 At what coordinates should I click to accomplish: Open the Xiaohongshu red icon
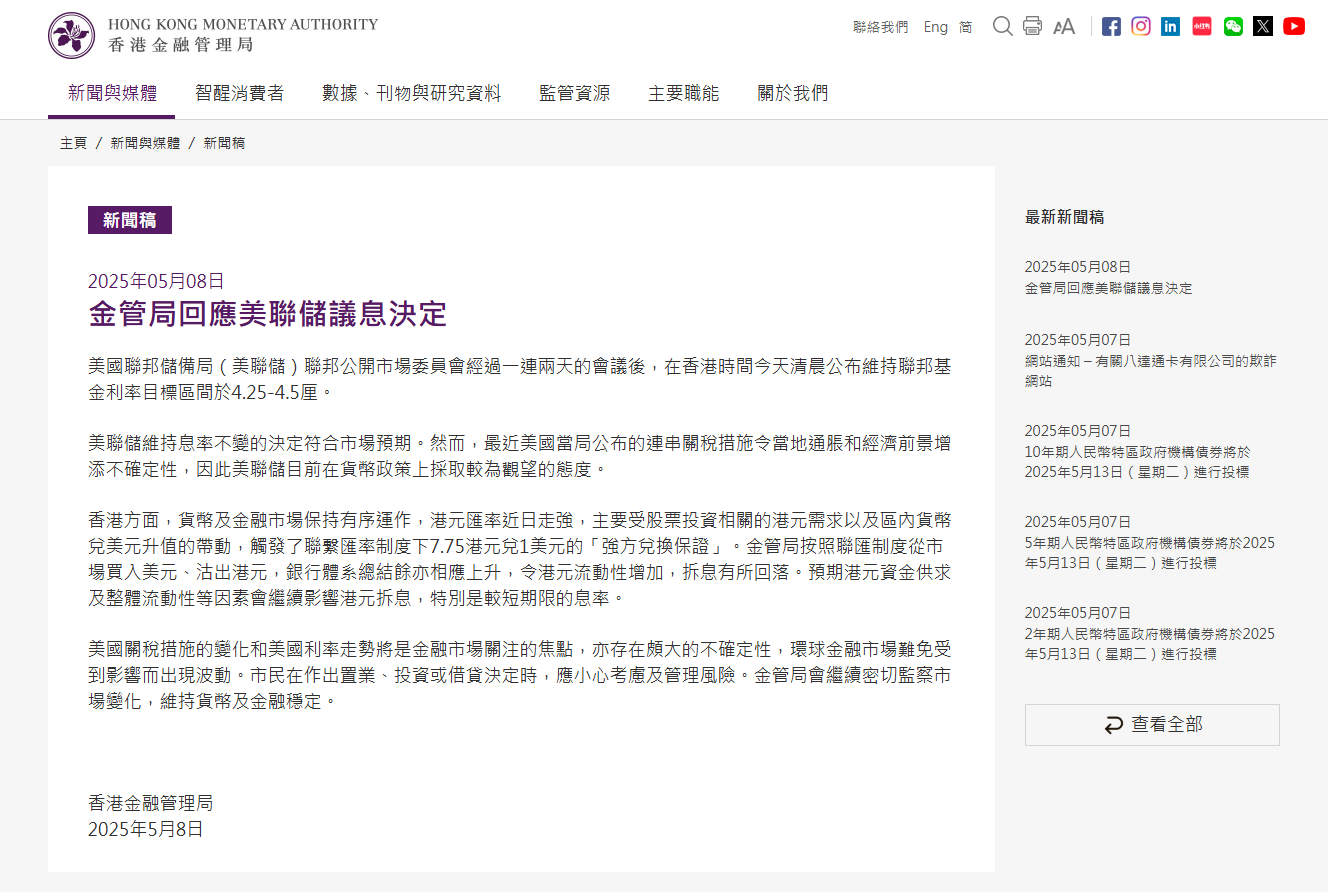1202,27
